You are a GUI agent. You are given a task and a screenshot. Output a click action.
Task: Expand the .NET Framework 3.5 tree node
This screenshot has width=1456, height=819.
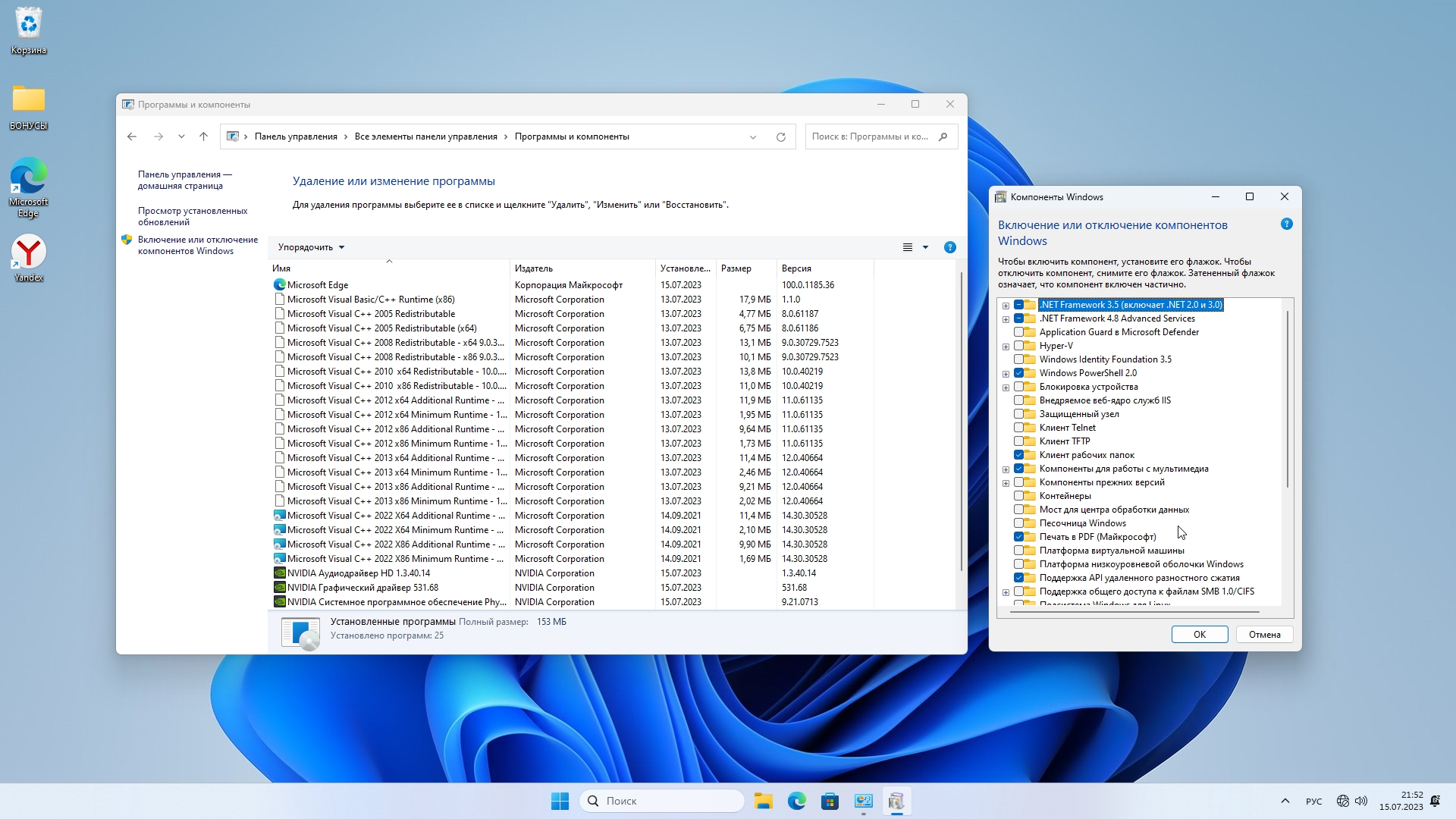(x=1006, y=306)
